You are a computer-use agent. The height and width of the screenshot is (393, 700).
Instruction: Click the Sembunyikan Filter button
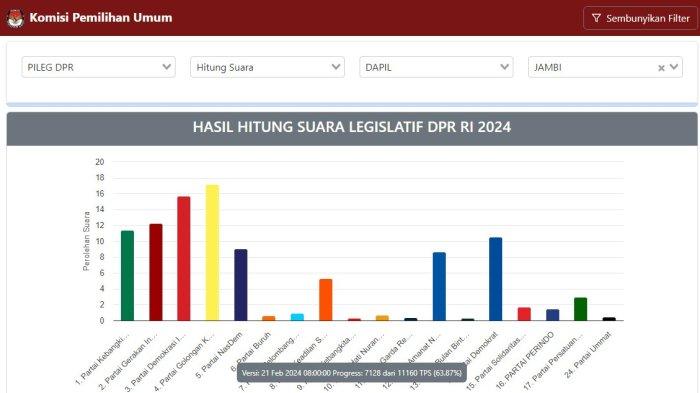tap(640, 18)
